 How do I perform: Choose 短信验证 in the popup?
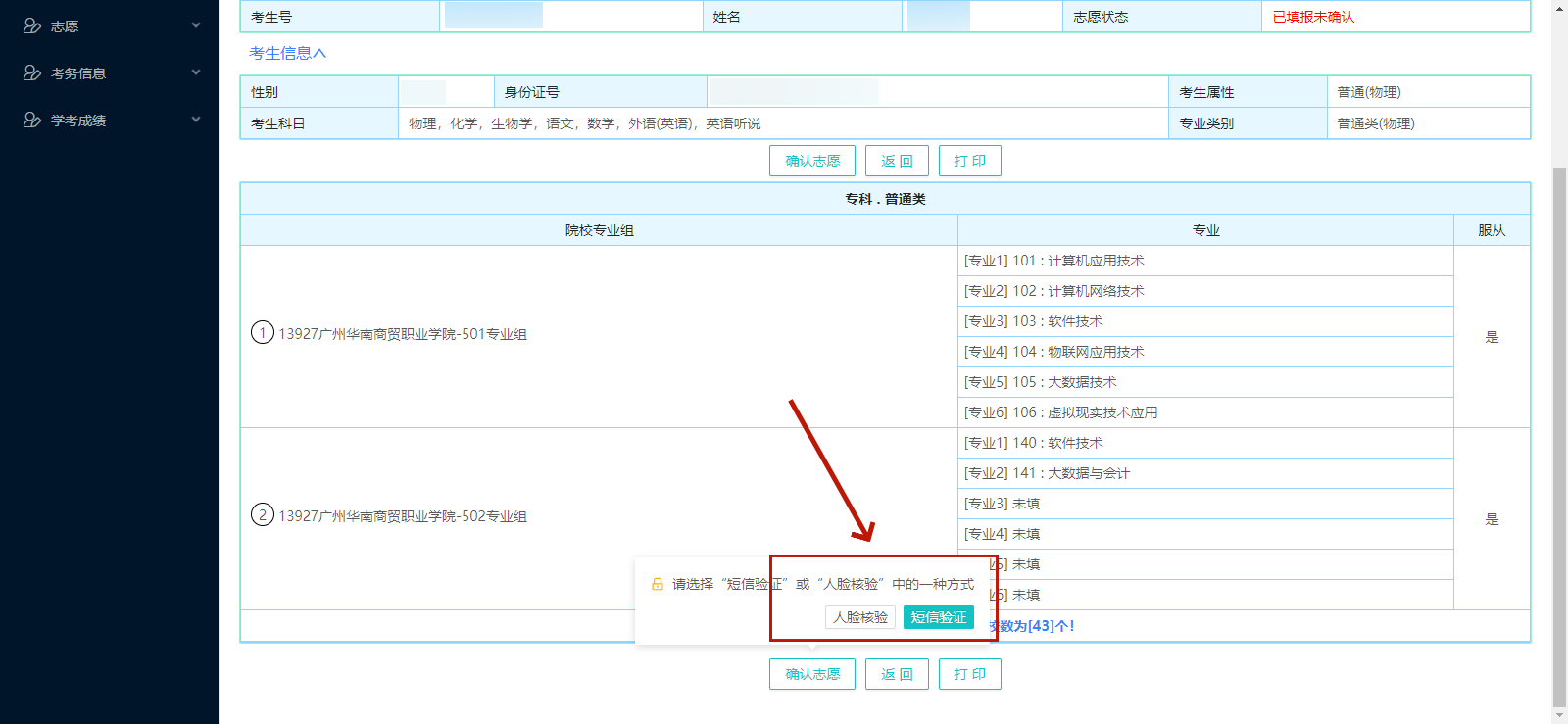coord(938,617)
